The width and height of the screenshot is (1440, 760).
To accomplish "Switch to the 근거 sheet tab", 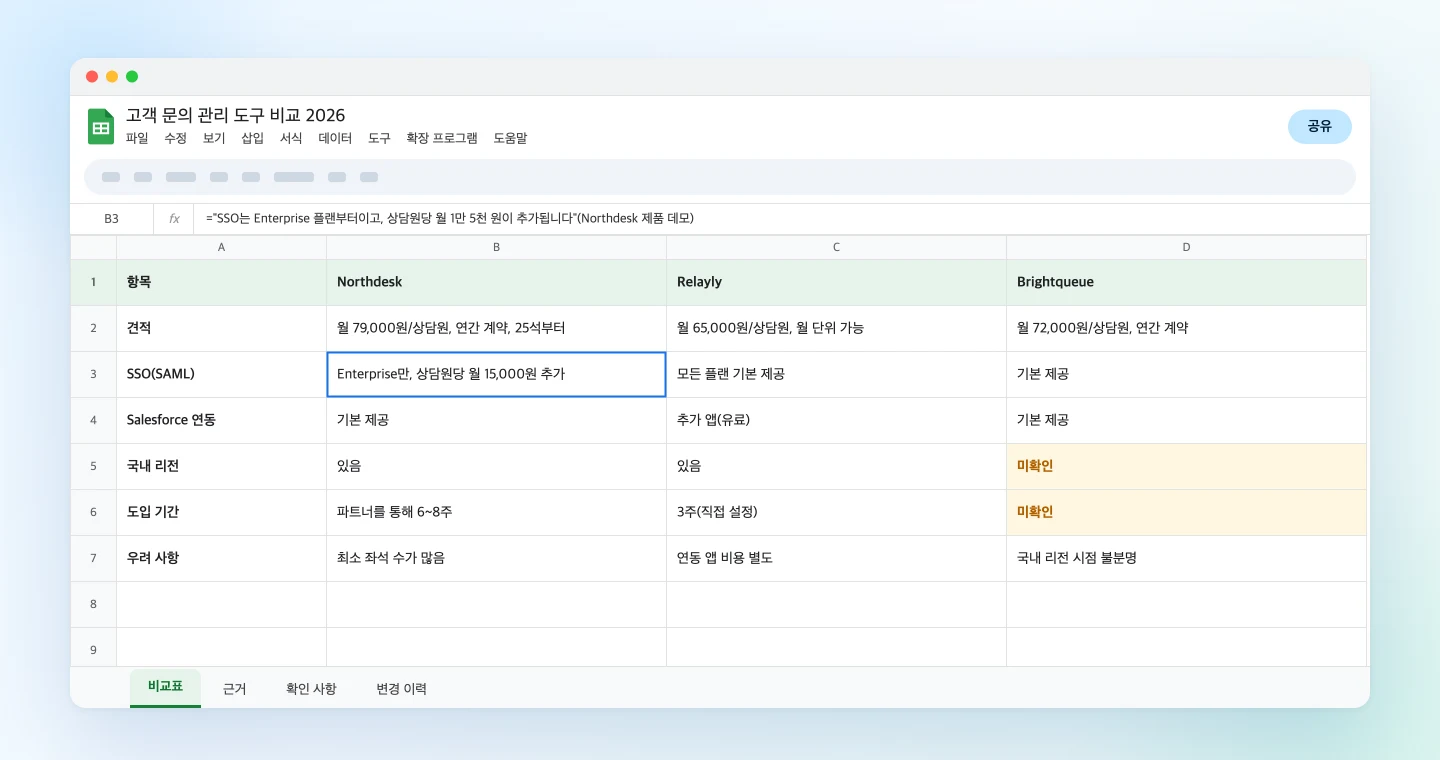I will 234,688.
